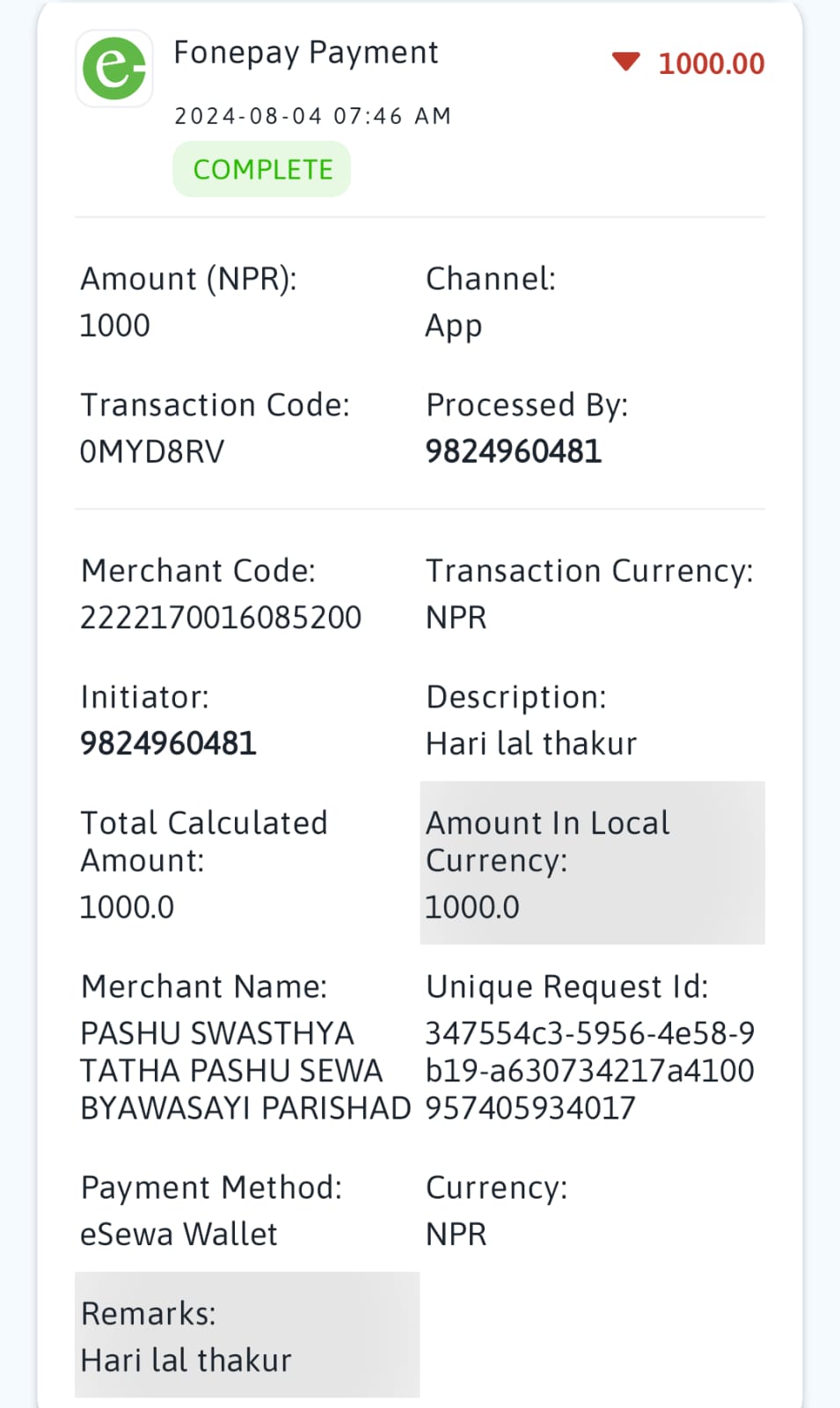Viewport: 840px width, 1408px height.
Task: Tap Payment Method eSewa Wallet
Action: click(179, 1234)
